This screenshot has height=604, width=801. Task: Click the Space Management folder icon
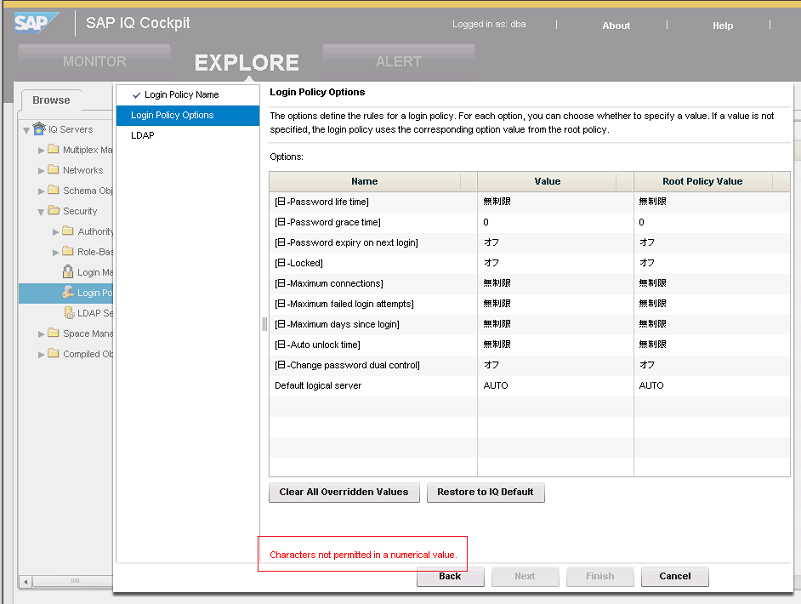(x=54, y=333)
